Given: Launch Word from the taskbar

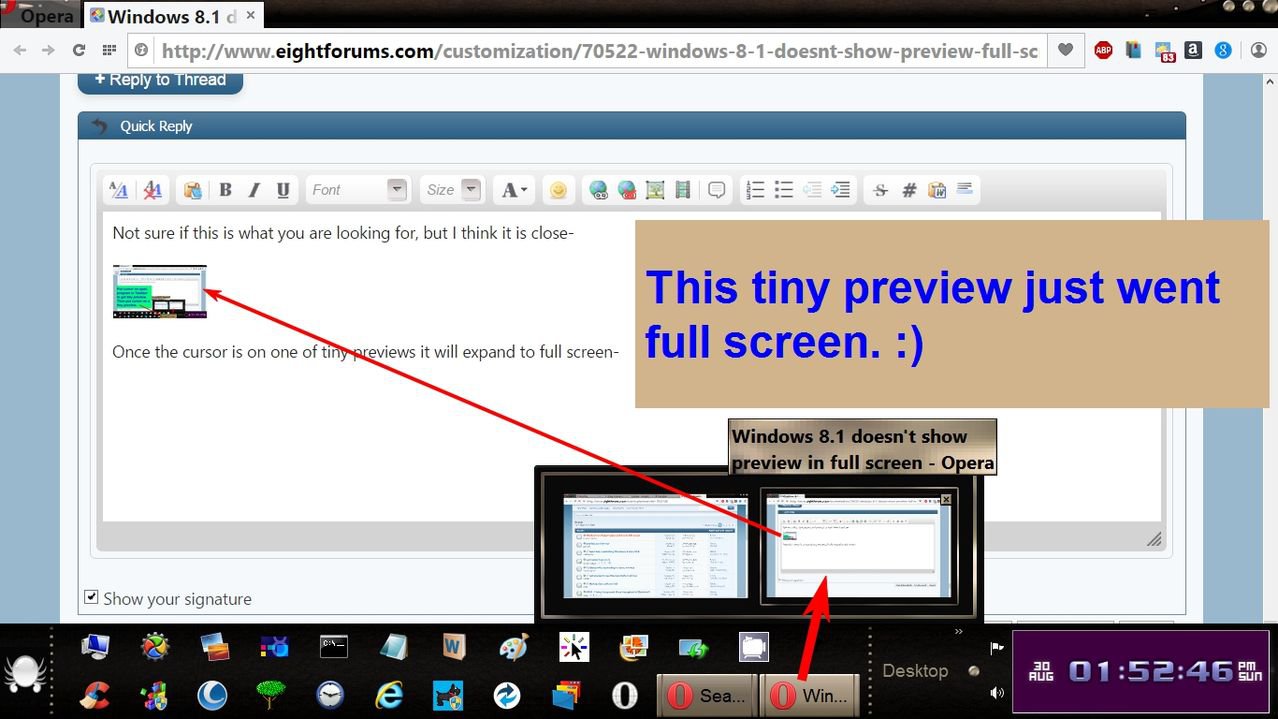Looking at the screenshot, I should (453, 648).
